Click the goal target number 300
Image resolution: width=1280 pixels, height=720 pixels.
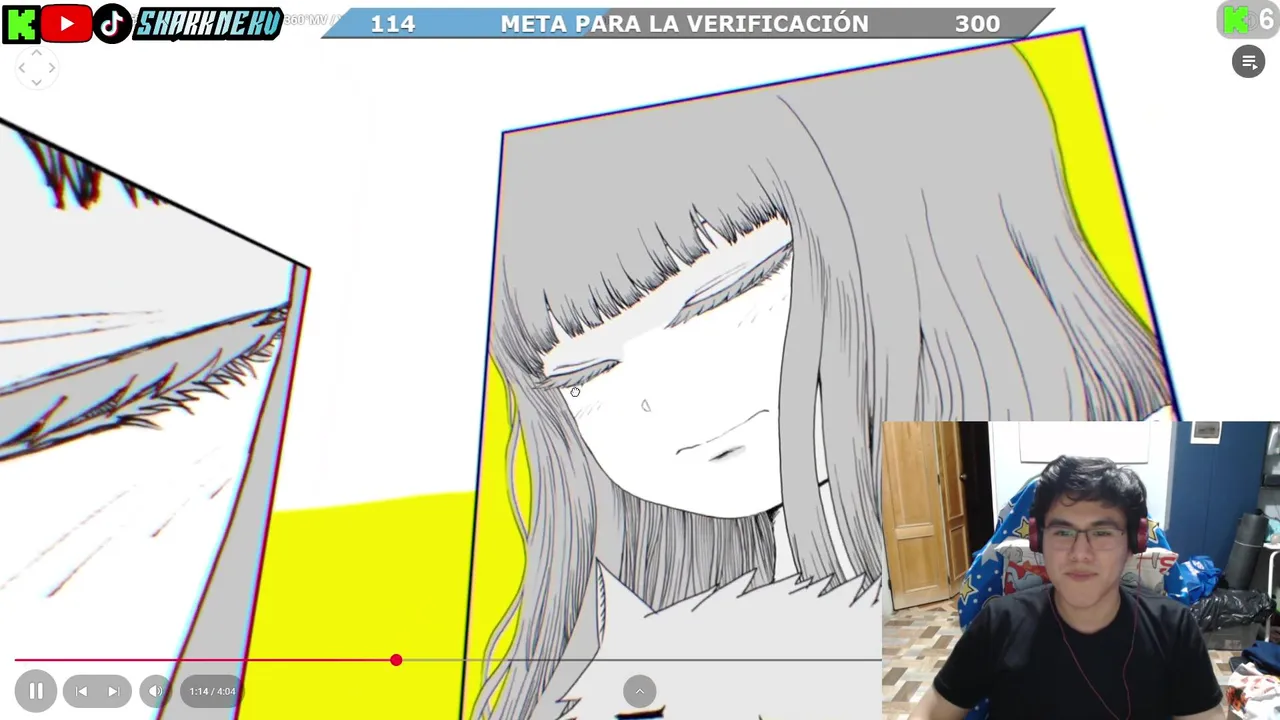click(977, 23)
